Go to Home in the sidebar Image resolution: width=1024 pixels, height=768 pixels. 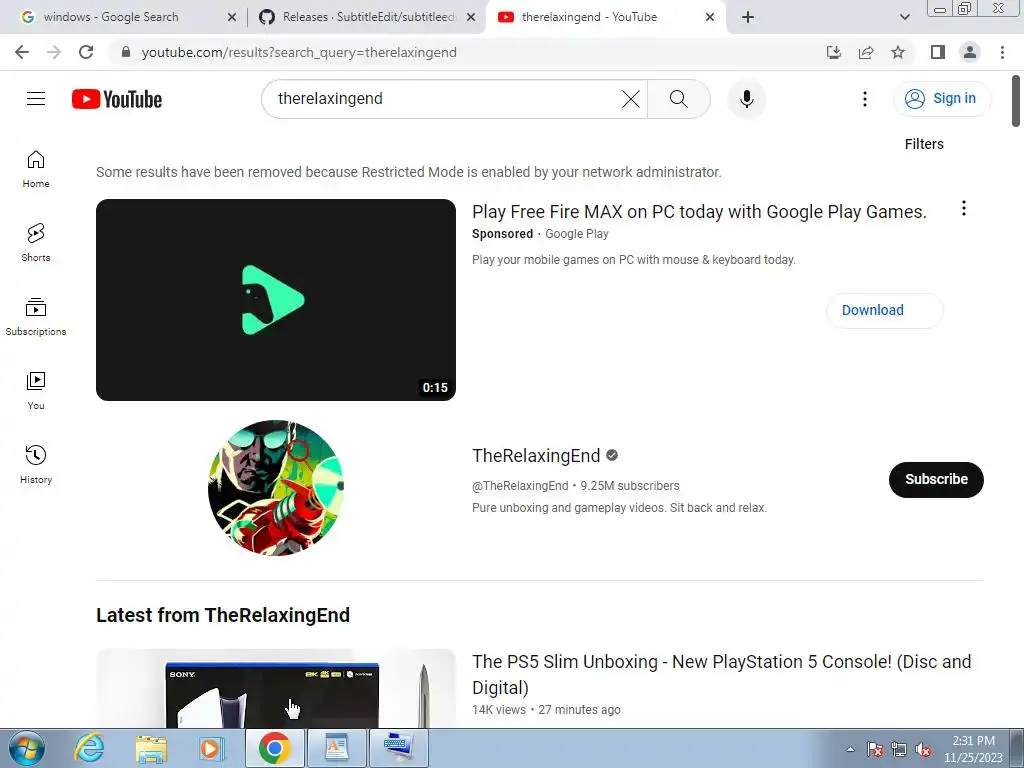(36, 169)
